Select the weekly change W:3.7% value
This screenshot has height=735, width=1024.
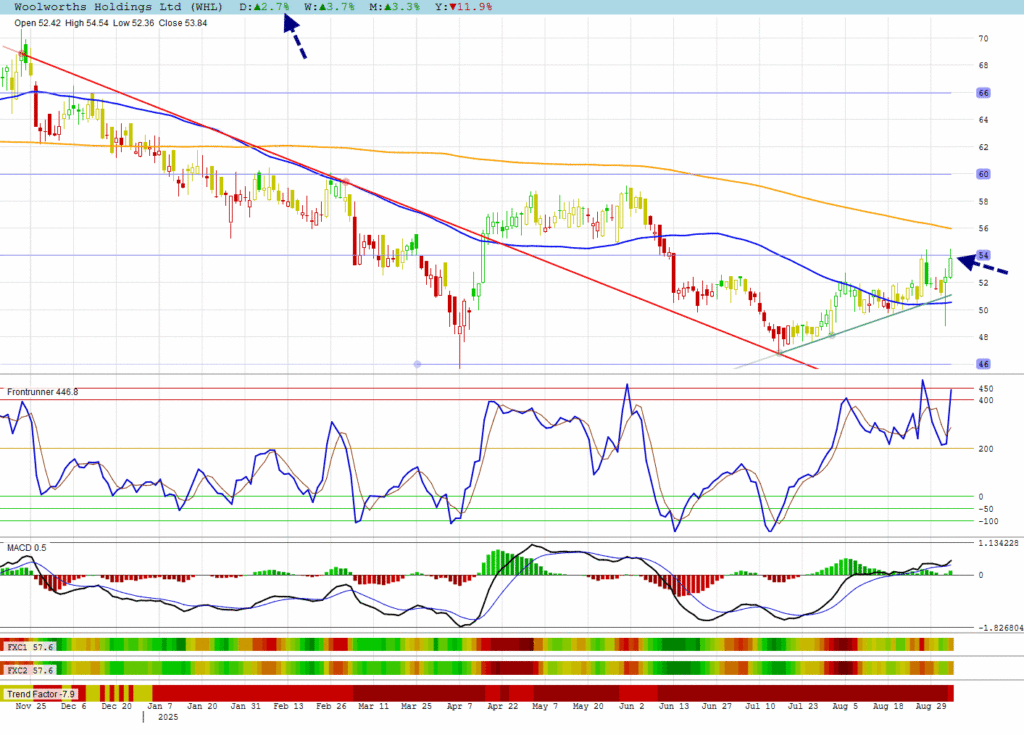click(x=329, y=7)
